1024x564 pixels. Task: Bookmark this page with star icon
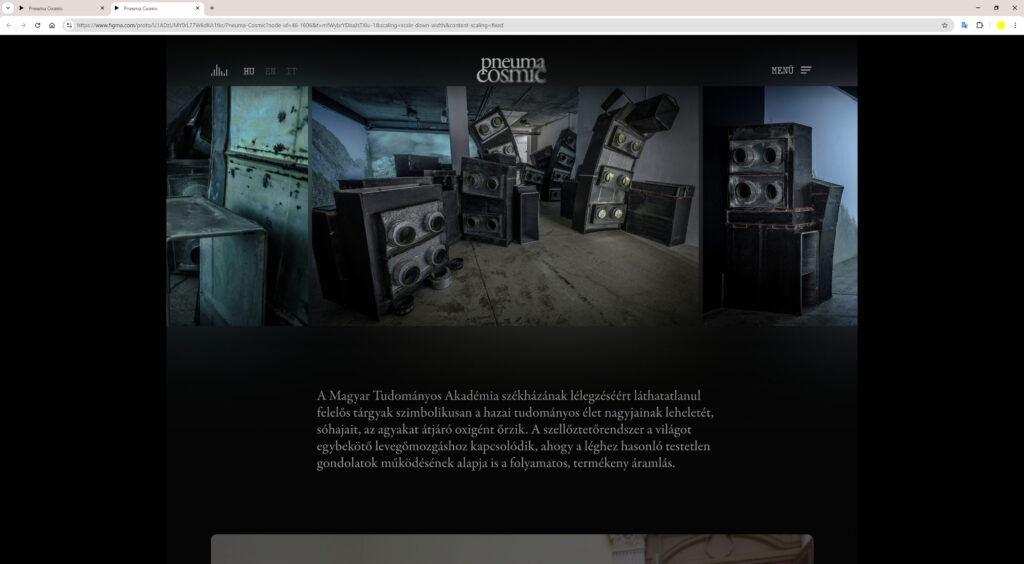point(944,25)
